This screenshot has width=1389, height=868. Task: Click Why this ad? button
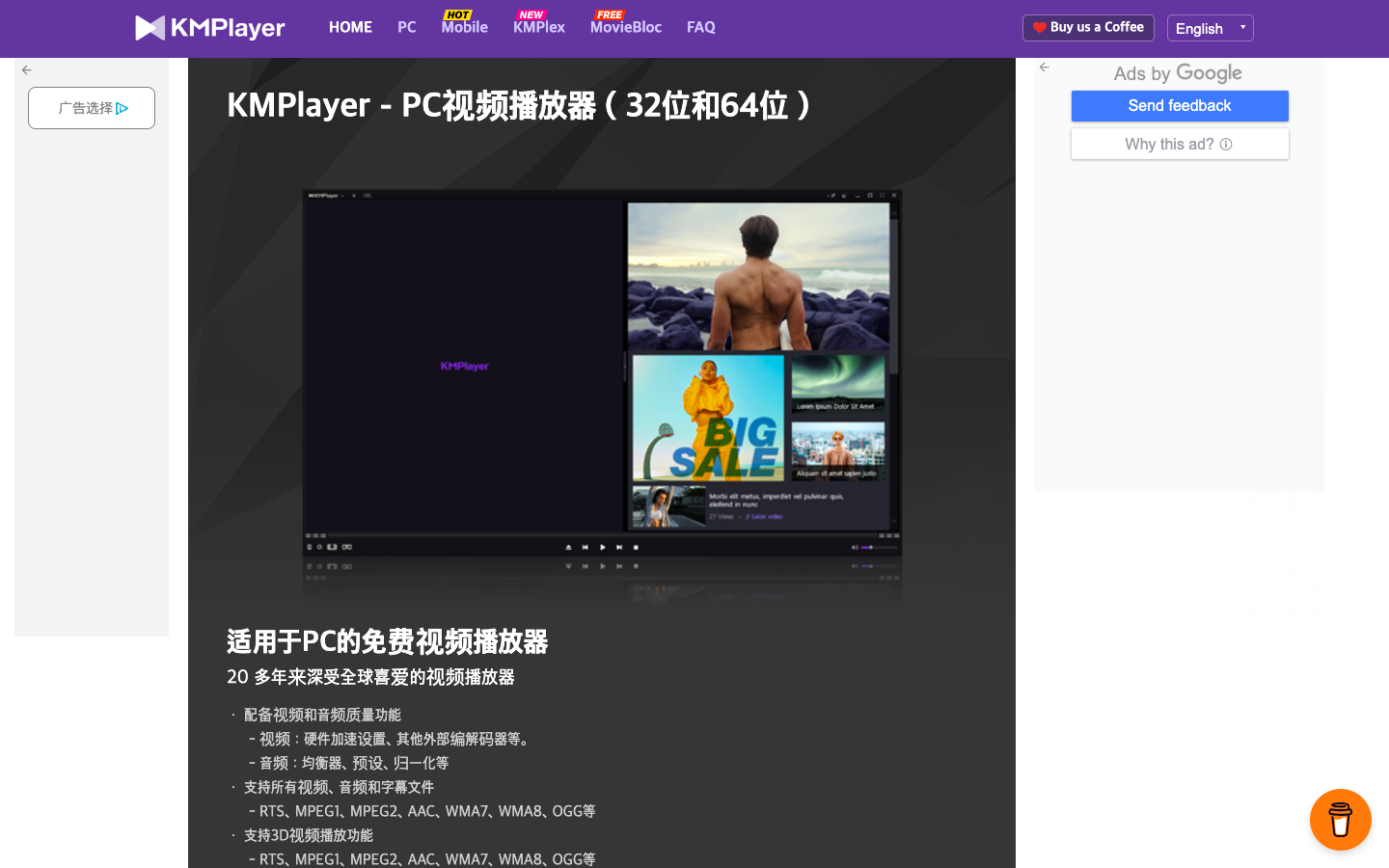point(1180,144)
